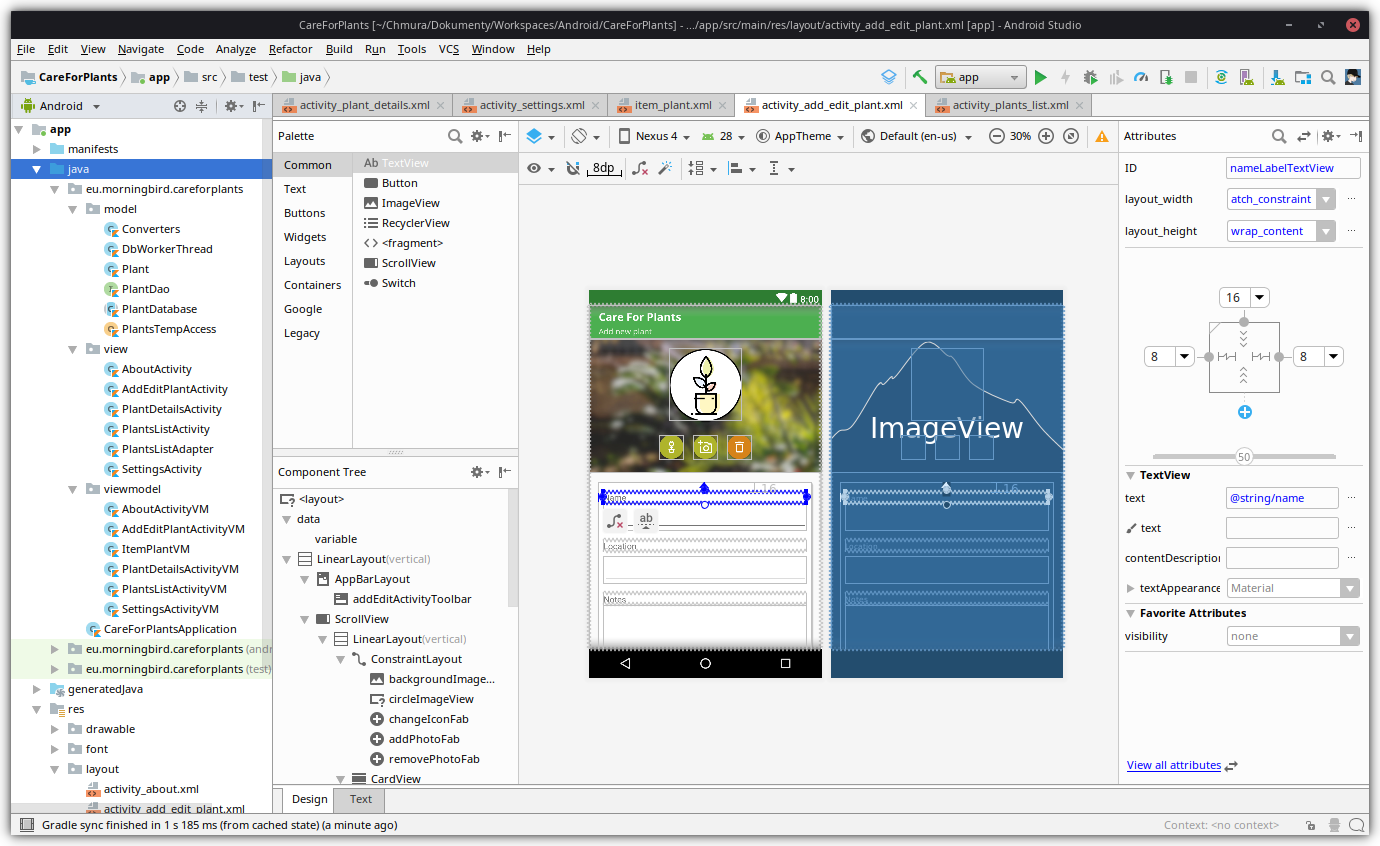Open the Attributes panel search icon

[x=1278, y=136]
